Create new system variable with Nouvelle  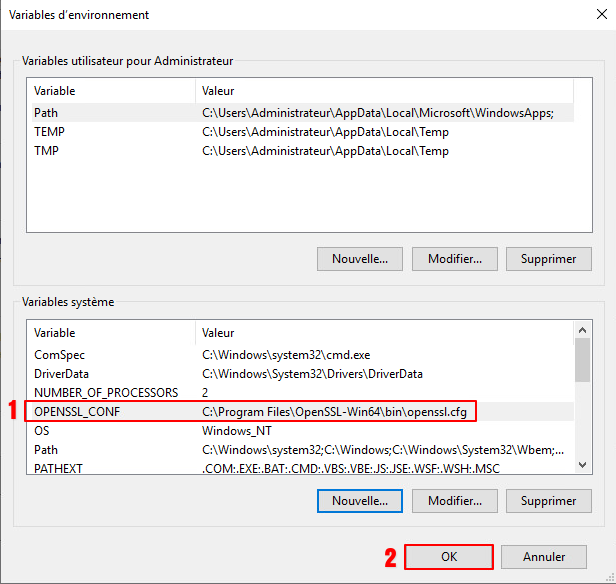[360, 499]
